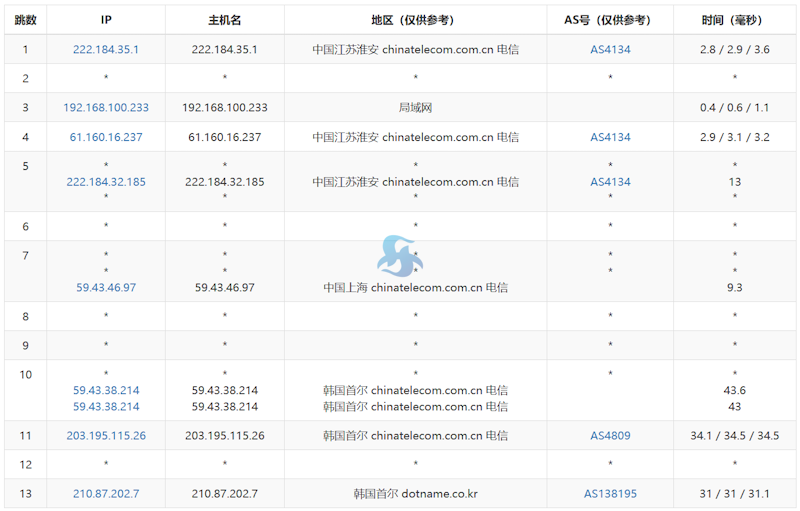Click hop number 10
This screenshot has width=800, height=511.
(26, 375)
